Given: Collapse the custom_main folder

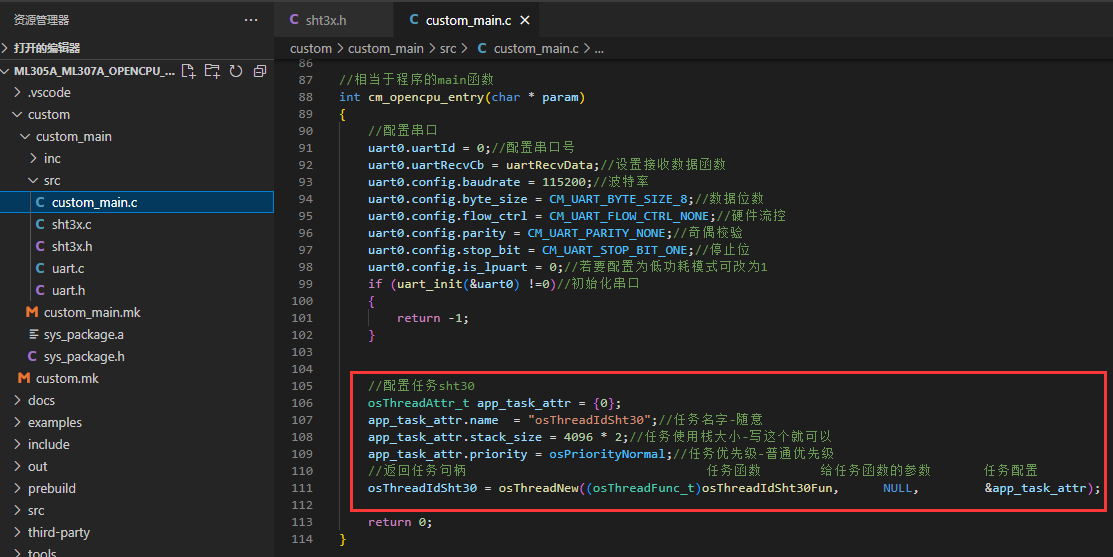Looking at the screenshot, I should point(73,136).
